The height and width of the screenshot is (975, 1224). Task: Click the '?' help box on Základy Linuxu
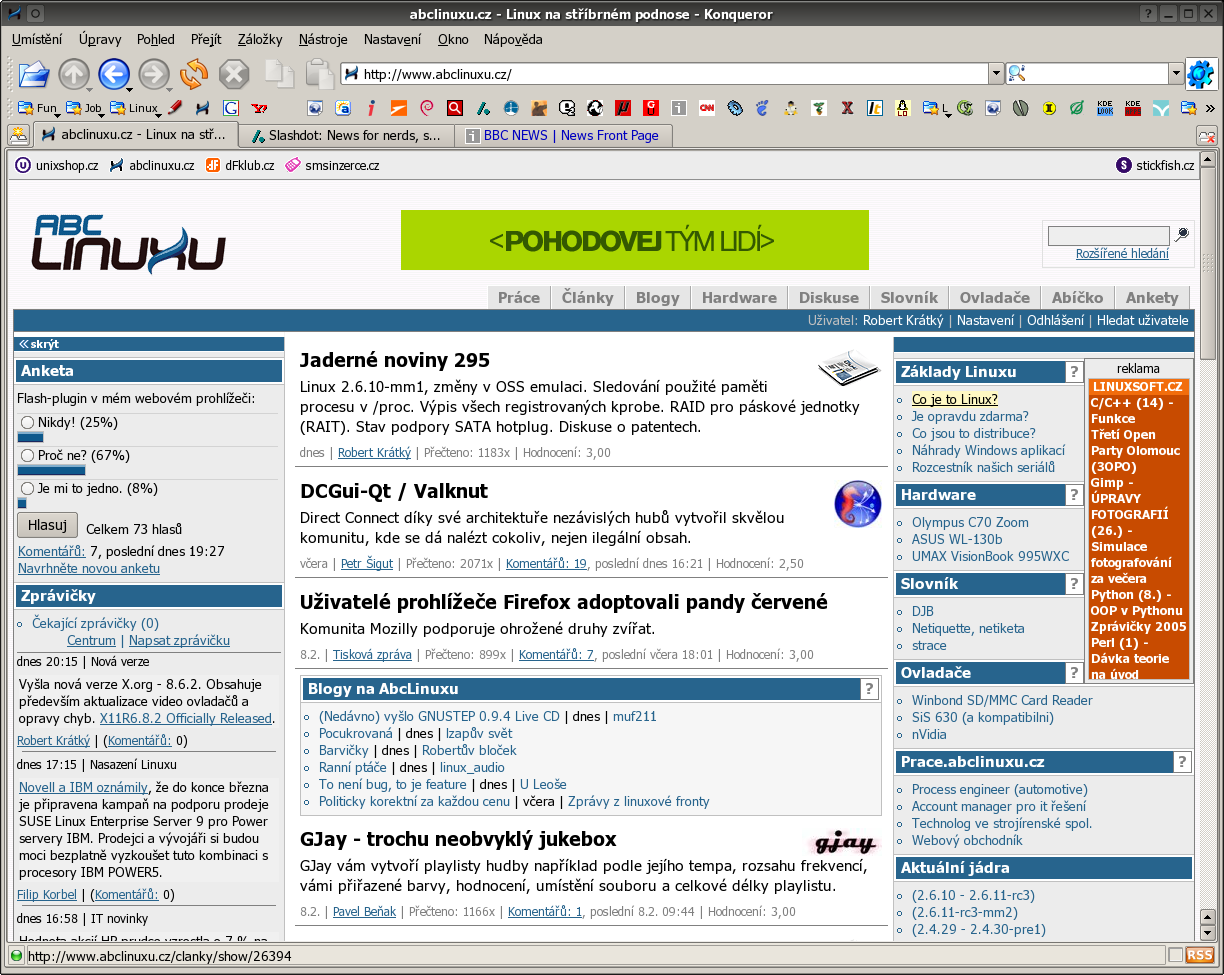[1073, 372]
